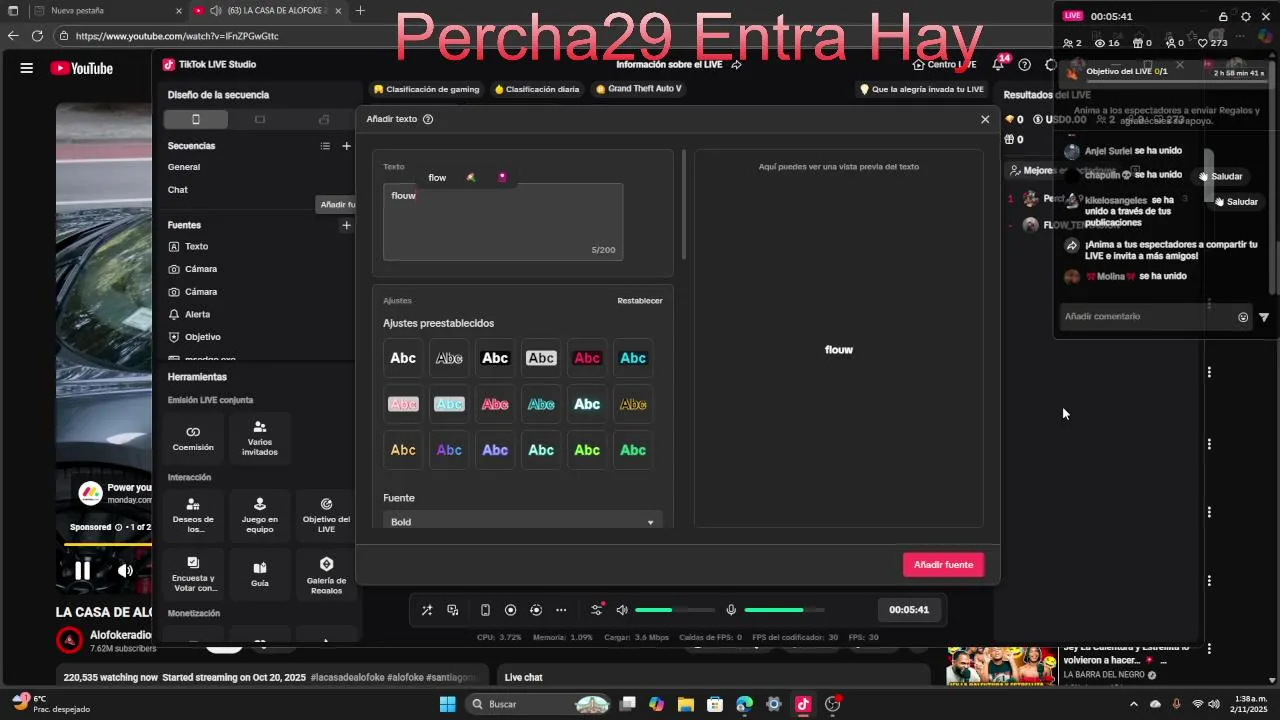Click Restablecer to reset settings
Screen dimensions: 1280x720
(640, 301)
